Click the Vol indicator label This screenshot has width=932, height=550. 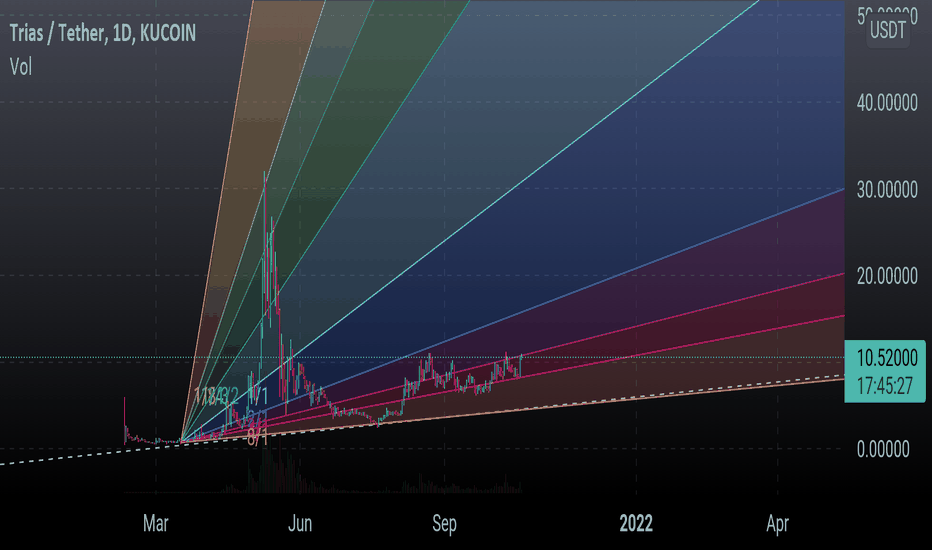click(x=20, y=67)
